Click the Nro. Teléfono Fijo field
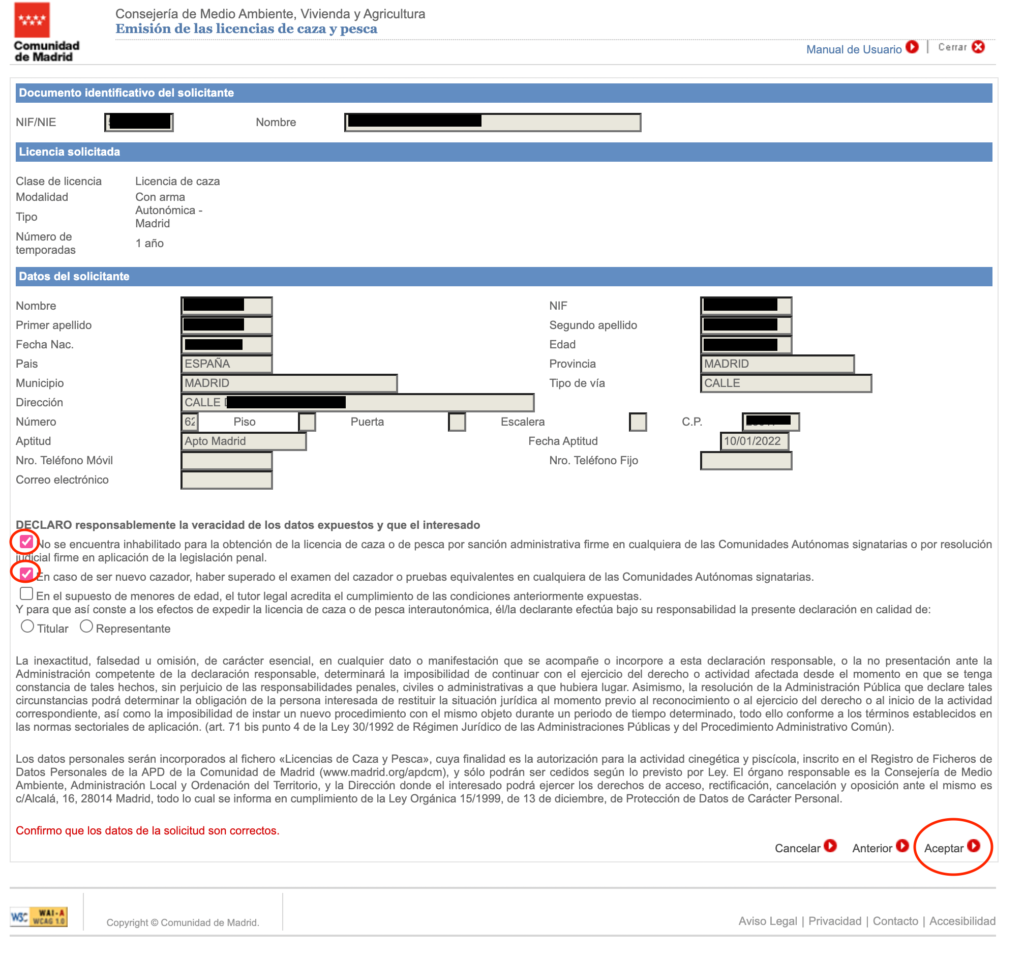1024x956 pixels. (x=746, y=460)
